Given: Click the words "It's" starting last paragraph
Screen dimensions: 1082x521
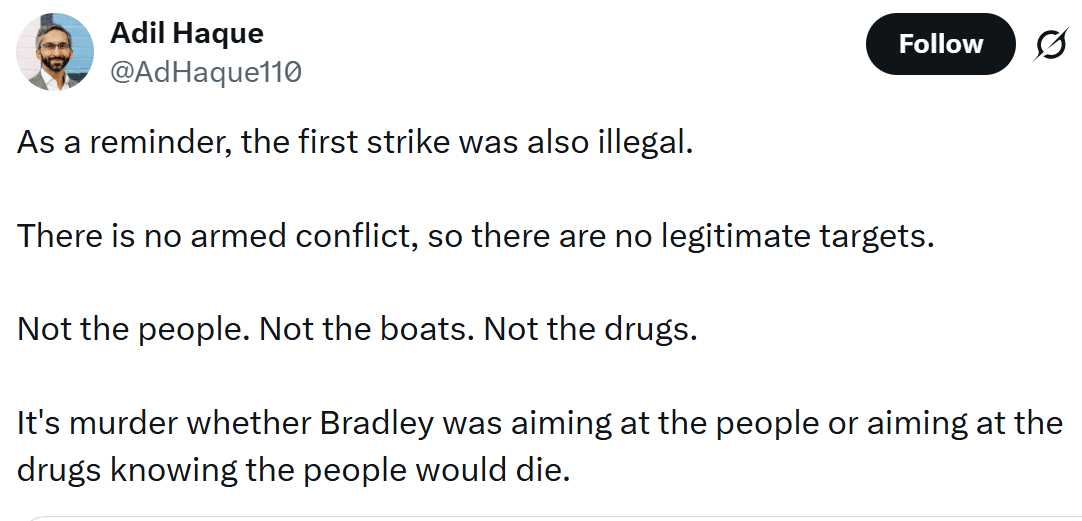Looking at the screenshot, I should click(x=38, y=423).
